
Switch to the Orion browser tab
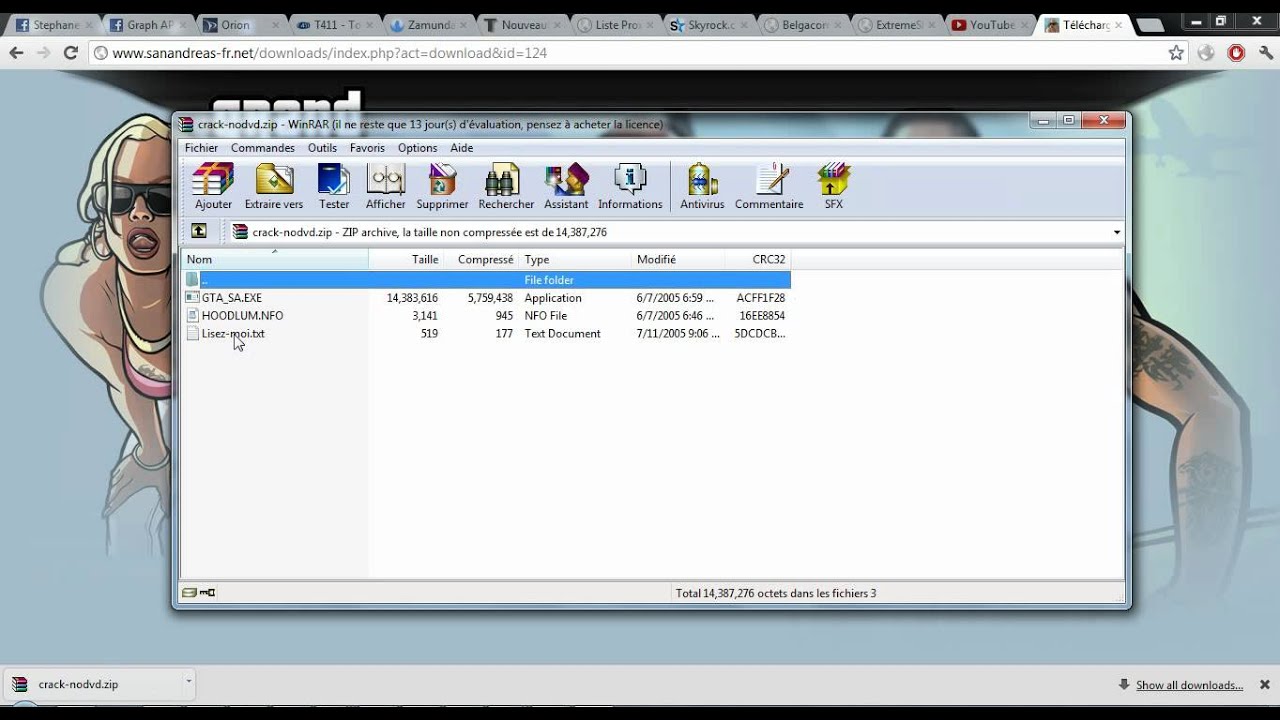pos(238,25)
